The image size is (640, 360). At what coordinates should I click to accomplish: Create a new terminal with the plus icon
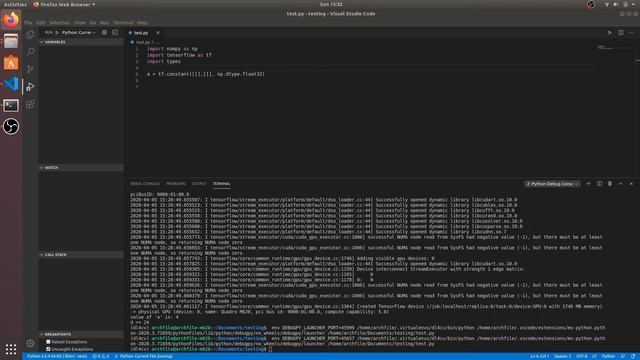coord(589,184)
